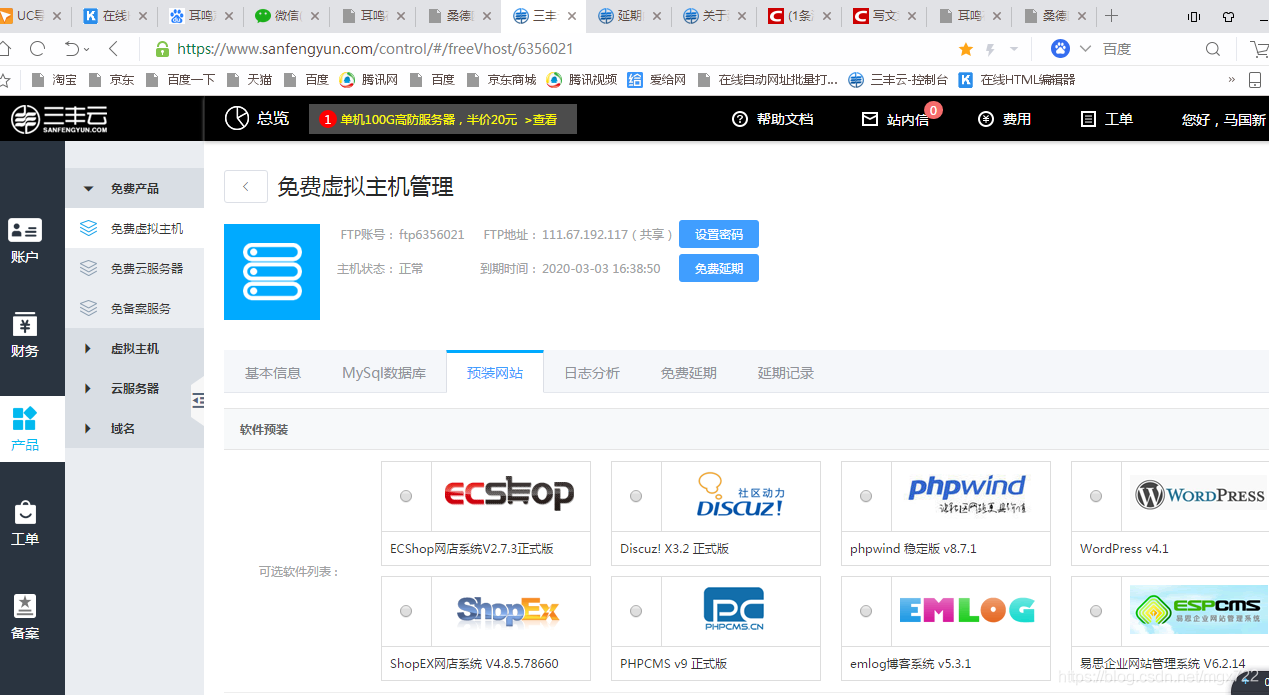Open the address bar dropdown arrow
This screenshot has height=695, width=1269.
pyautogui.click(x=1014, y=49)
